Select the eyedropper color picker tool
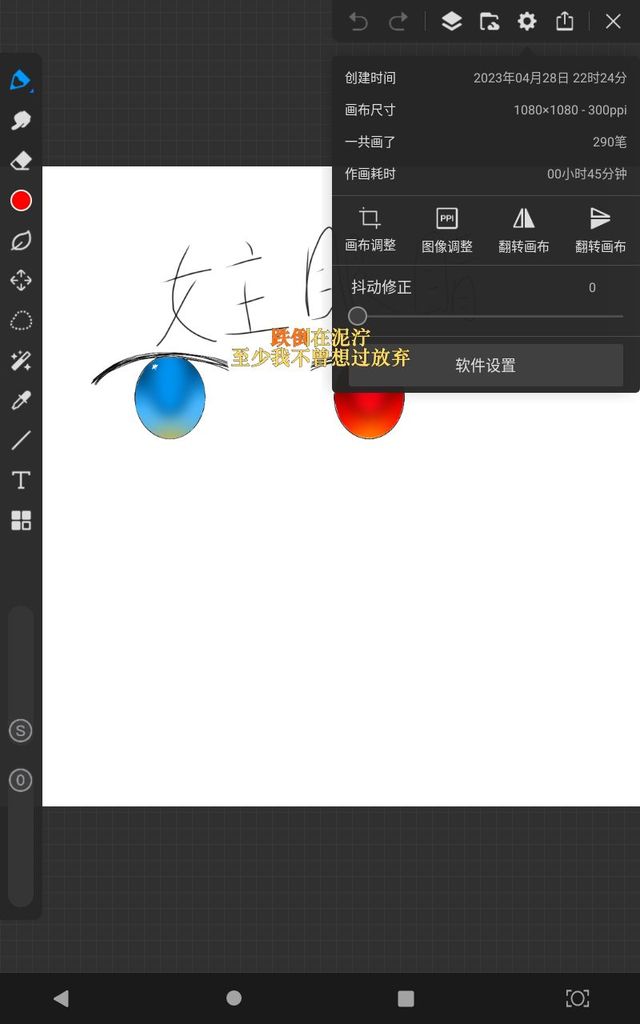640x1024 pixels. point(21,401)
